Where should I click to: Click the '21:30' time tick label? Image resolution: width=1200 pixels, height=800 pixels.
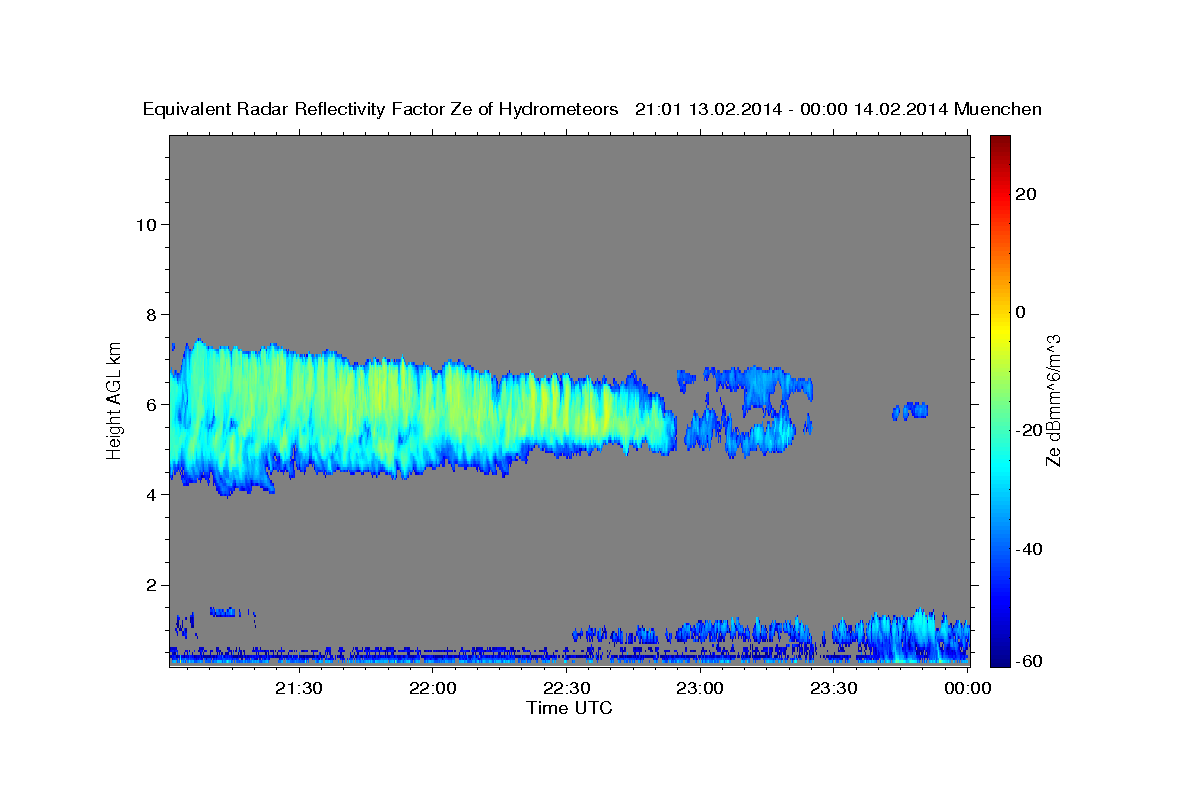click(299, 689)
